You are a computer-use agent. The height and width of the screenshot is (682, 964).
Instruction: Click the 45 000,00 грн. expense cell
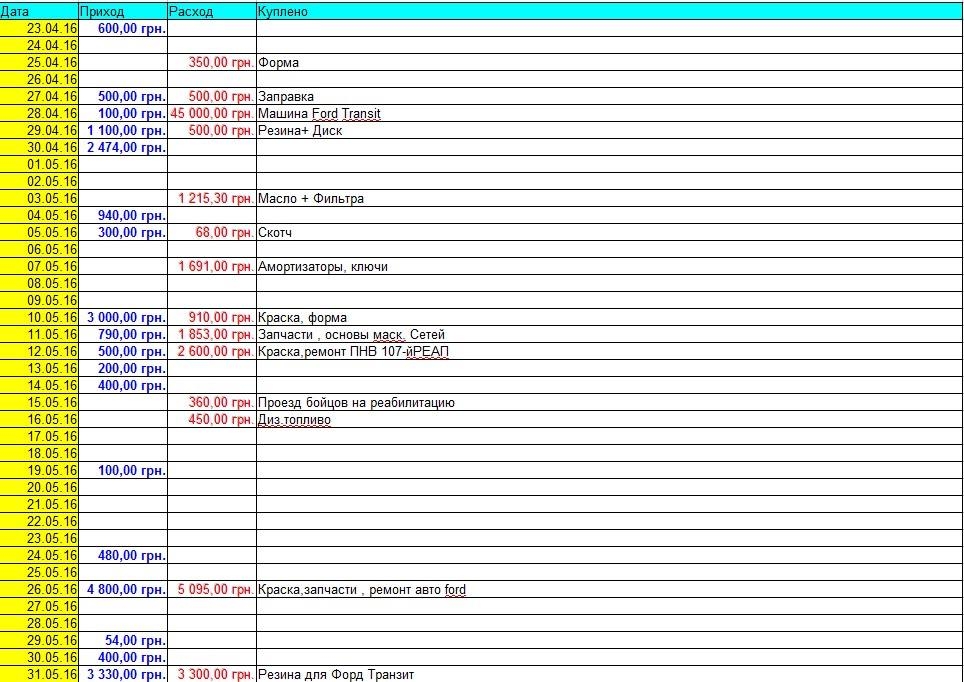coord(212,113)
